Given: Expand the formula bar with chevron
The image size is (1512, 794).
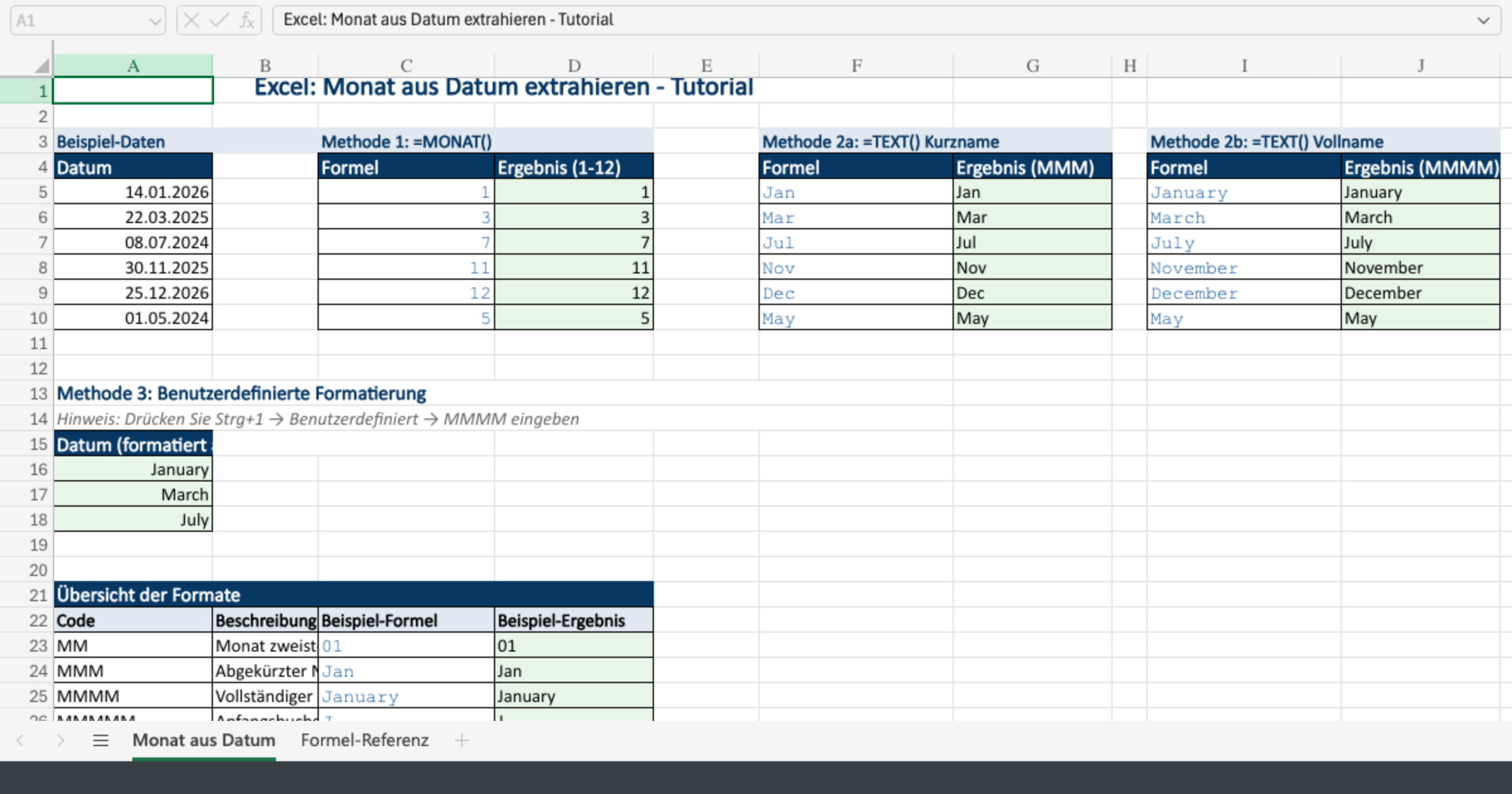Looking at the screenshot, I should pos(1484,21).
